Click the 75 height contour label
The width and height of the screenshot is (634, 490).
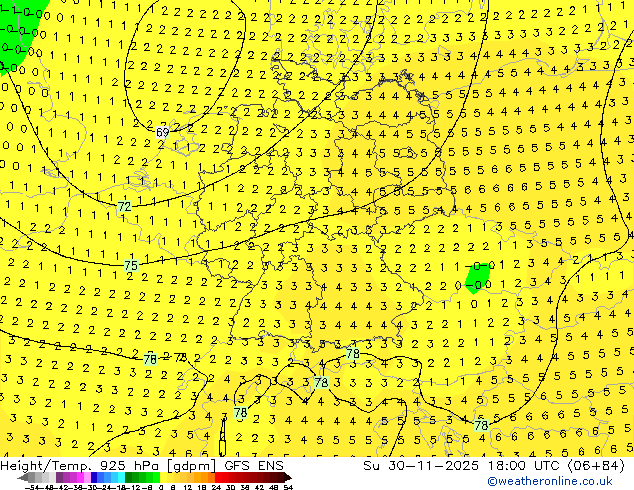131,266
